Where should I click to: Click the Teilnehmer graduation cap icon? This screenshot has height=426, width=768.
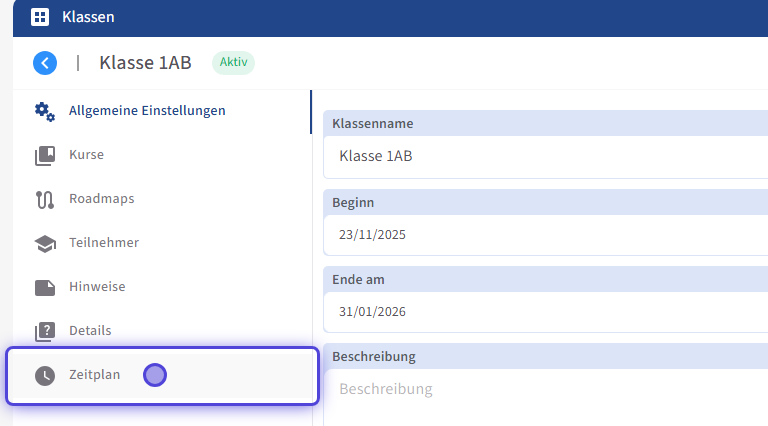(x=45, y=243)
